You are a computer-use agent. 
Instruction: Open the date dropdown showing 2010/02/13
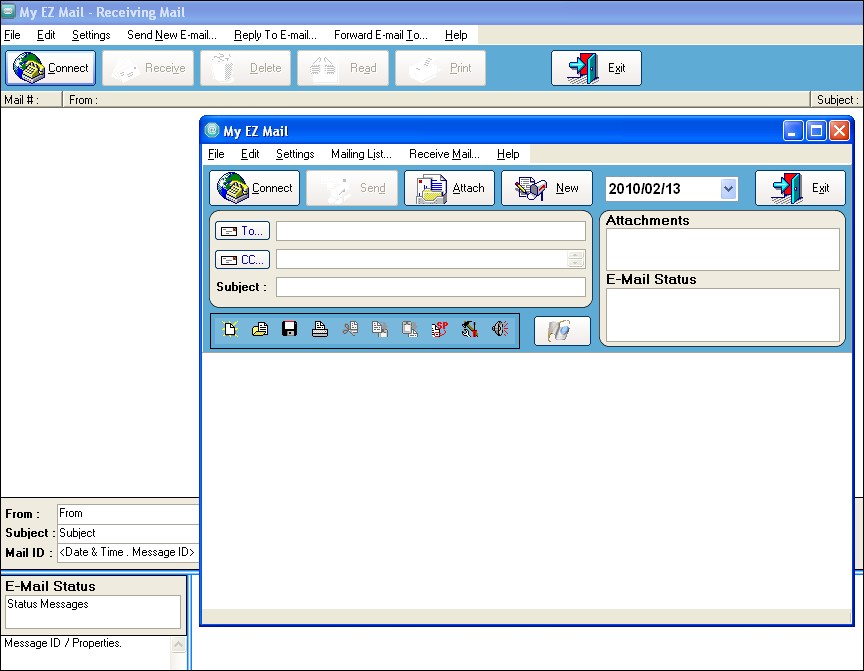point(728,188)
